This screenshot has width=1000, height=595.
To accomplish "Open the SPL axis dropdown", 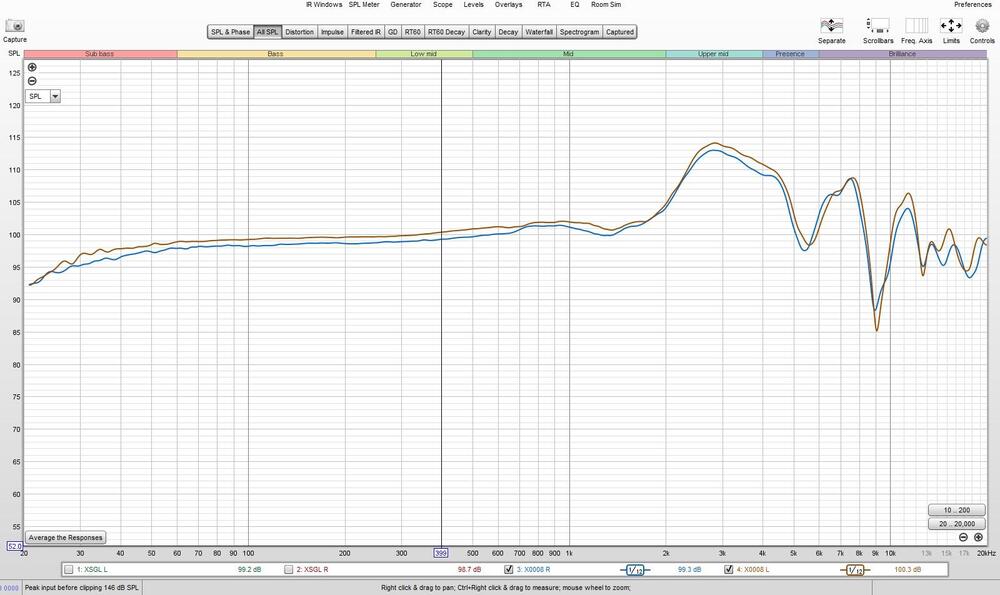I will coord(55,96).
